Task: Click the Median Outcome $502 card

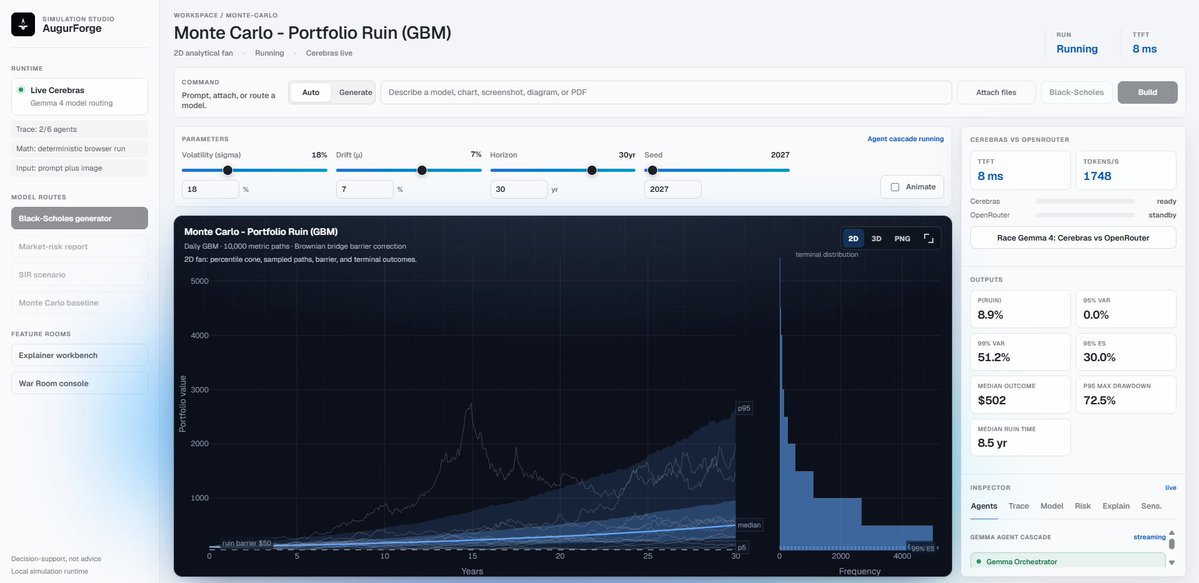Action: (1020, 395)
